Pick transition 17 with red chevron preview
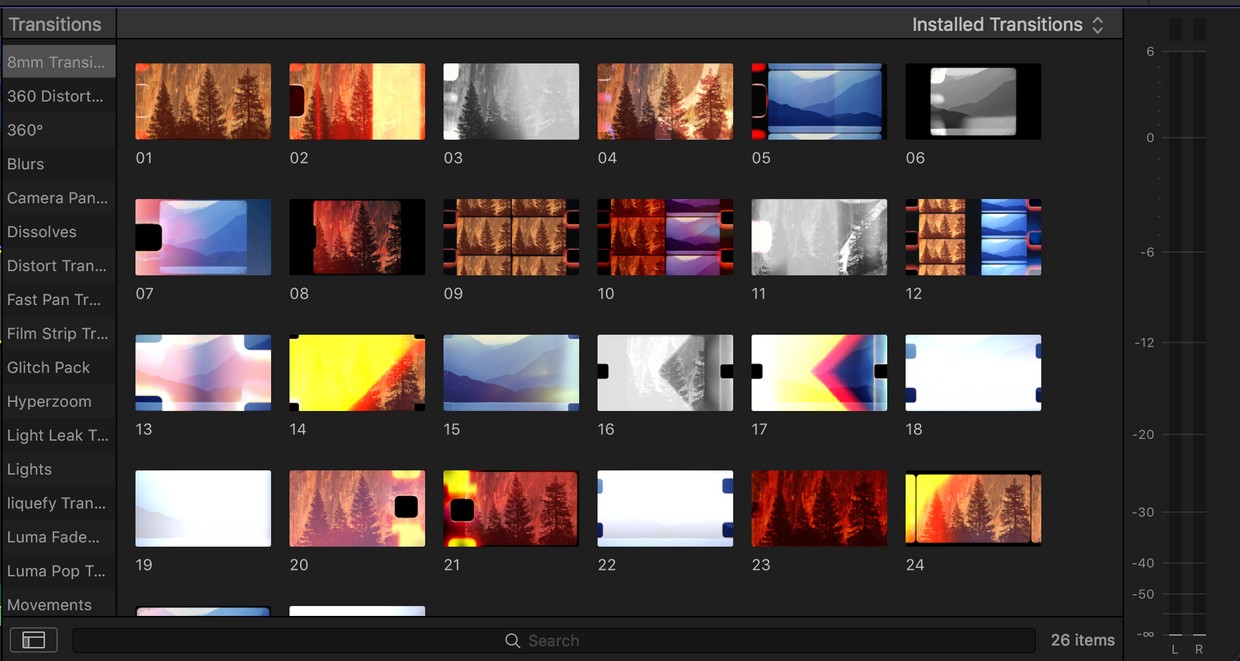Image resolution: width=1240 pixels, height=661 pixels. [x=819, y=372]
